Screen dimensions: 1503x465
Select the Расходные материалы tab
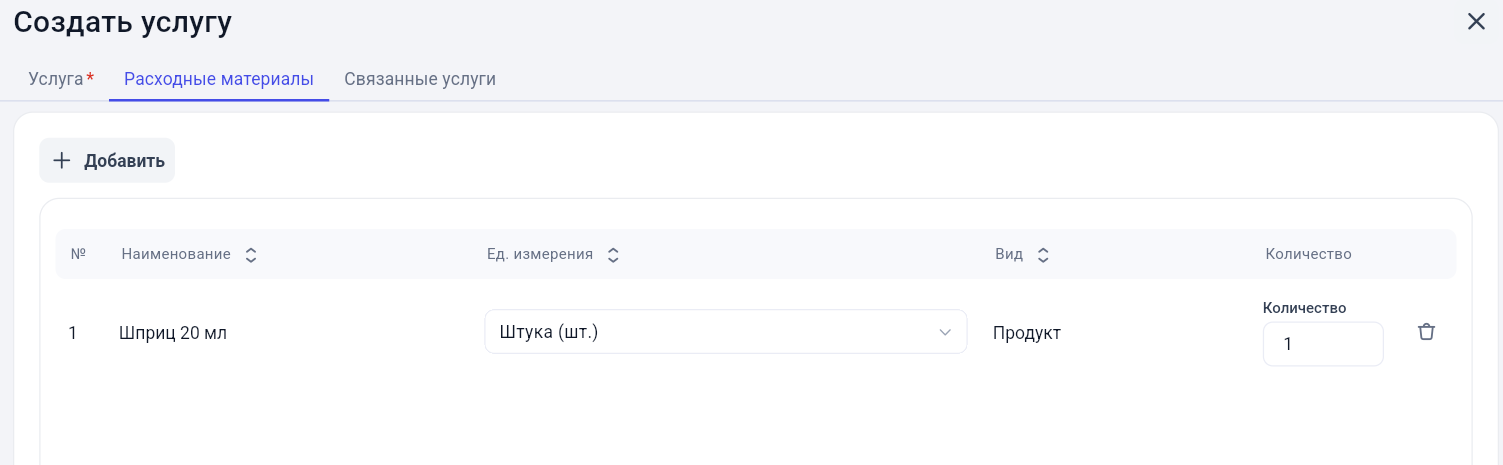click(219, 79)
